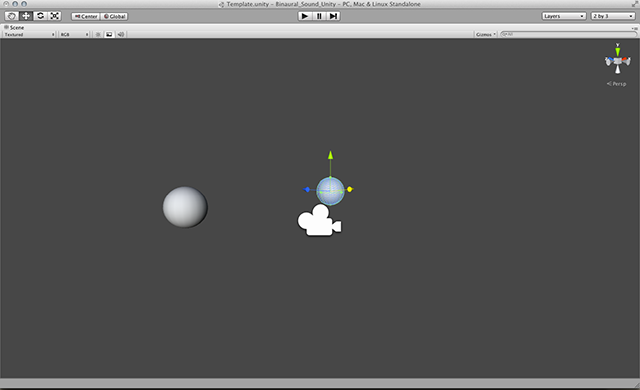This screenshot has width=640, height=390.
Task: Toggle the Center pivot button
Action: coord(85,16)
